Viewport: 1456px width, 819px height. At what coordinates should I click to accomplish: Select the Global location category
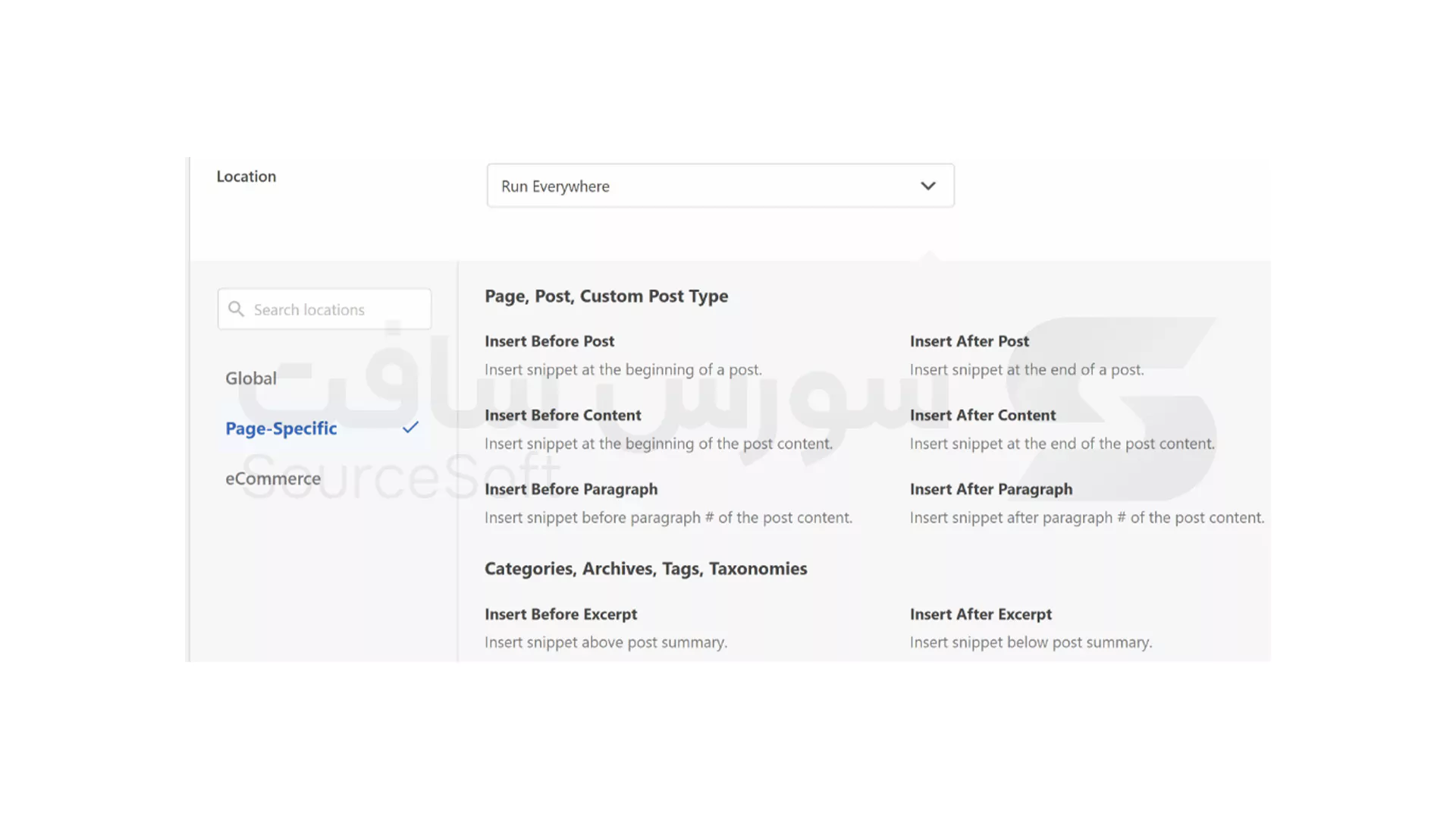click(251, 378)
